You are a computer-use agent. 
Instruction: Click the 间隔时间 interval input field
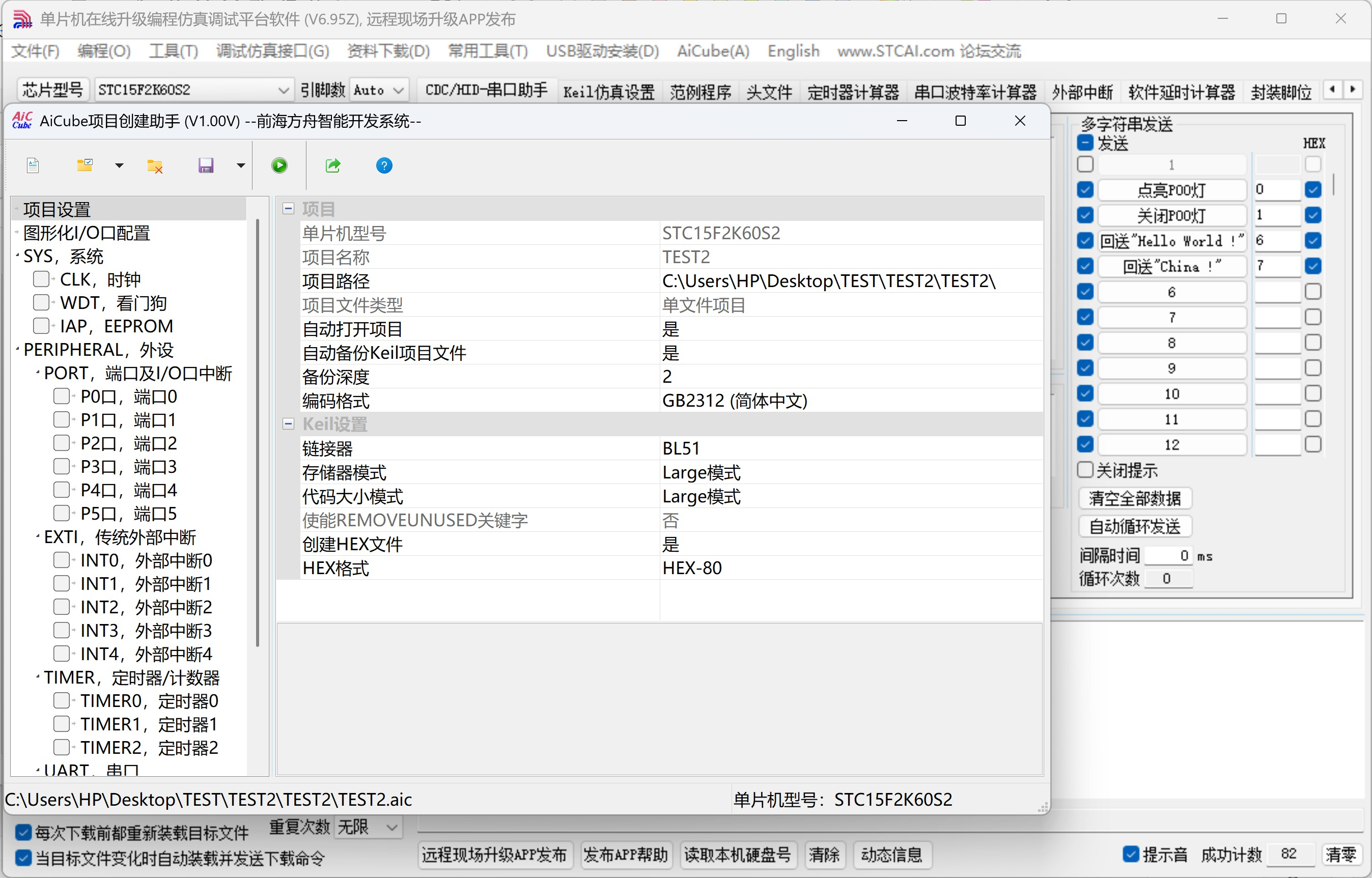point(1168,556)
